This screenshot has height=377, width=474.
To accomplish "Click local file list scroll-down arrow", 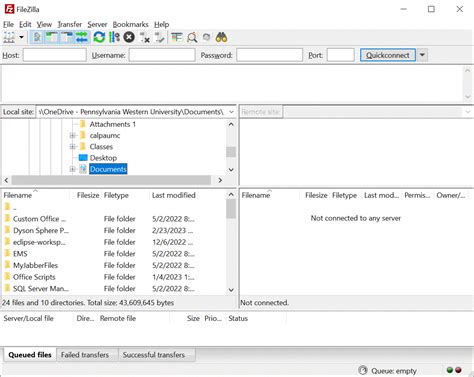I will point(231,290).
